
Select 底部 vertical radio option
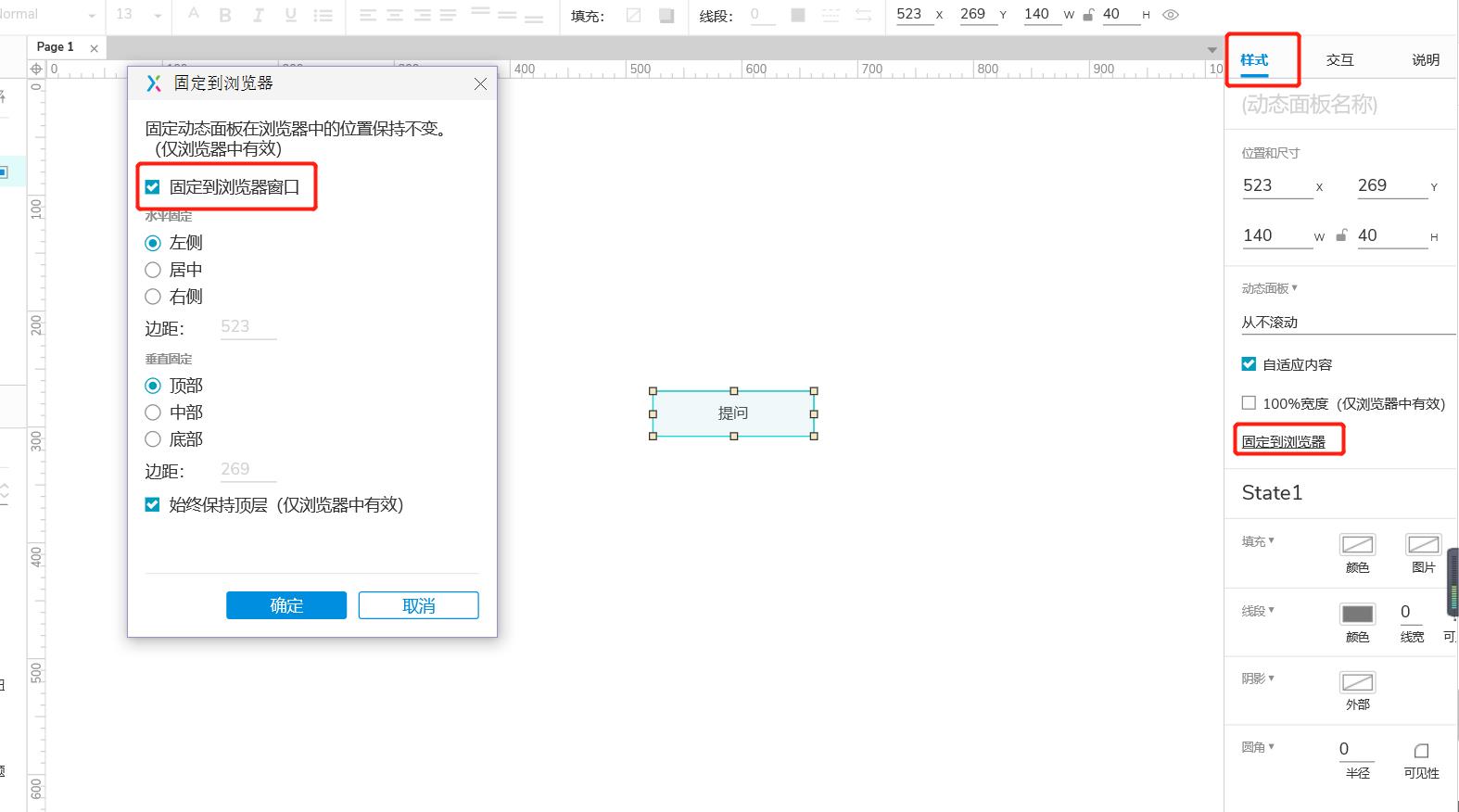tap(153, 439)
